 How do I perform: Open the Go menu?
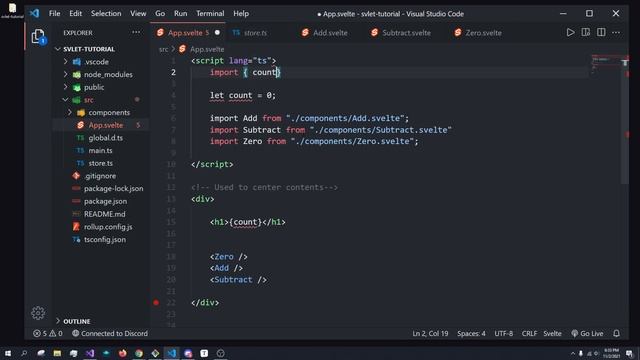160,13
